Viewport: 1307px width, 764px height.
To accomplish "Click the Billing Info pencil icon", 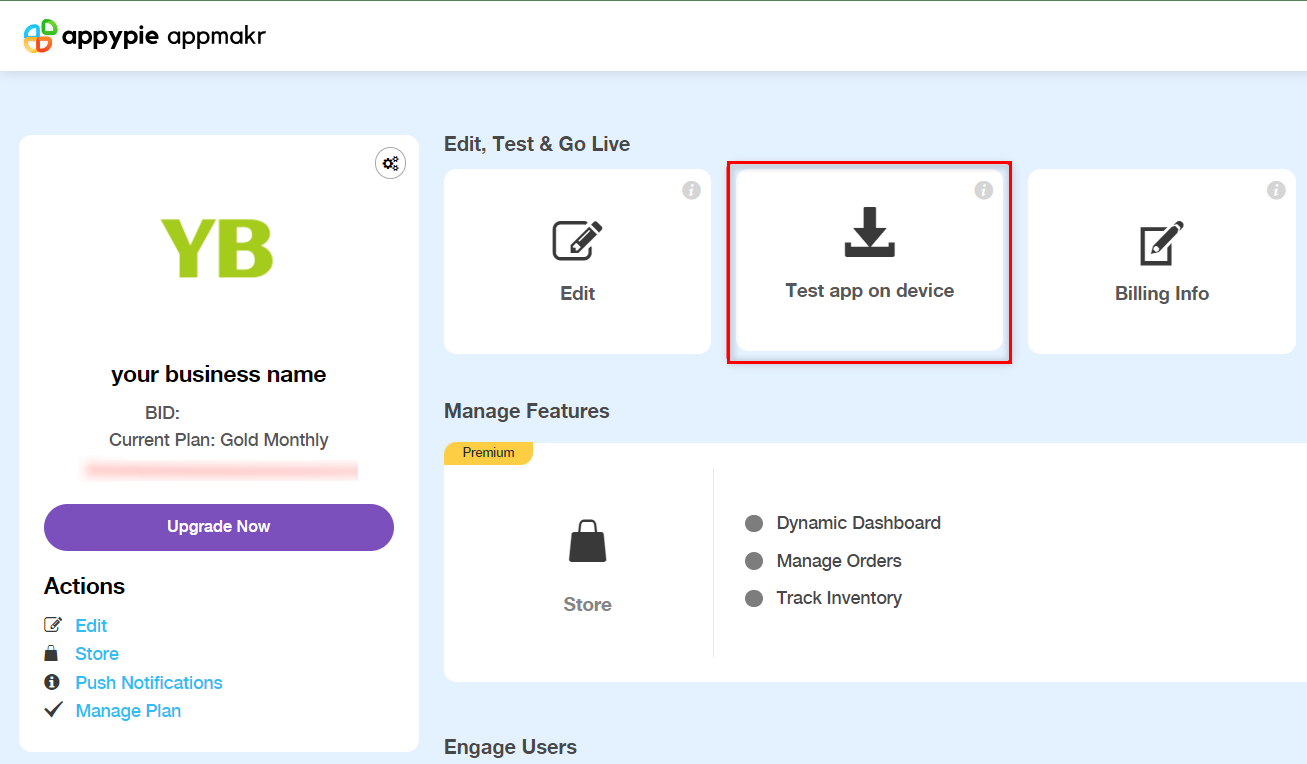I will pos(1161,240).
